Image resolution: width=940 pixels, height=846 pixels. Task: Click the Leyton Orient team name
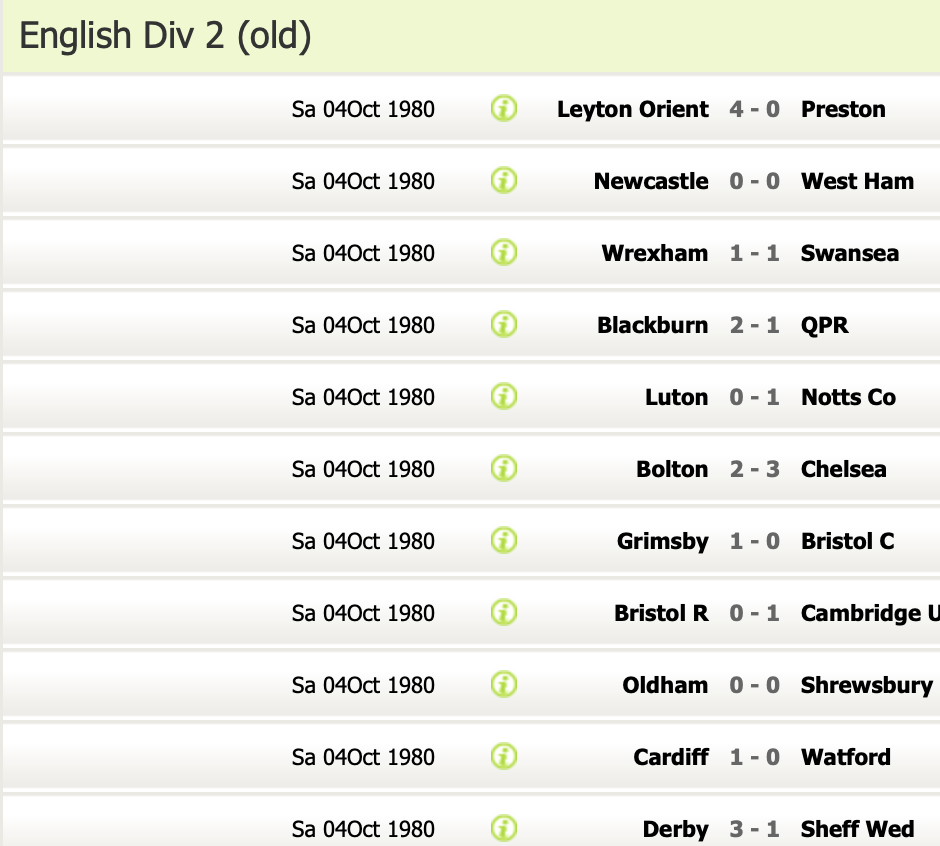(632, 110)
